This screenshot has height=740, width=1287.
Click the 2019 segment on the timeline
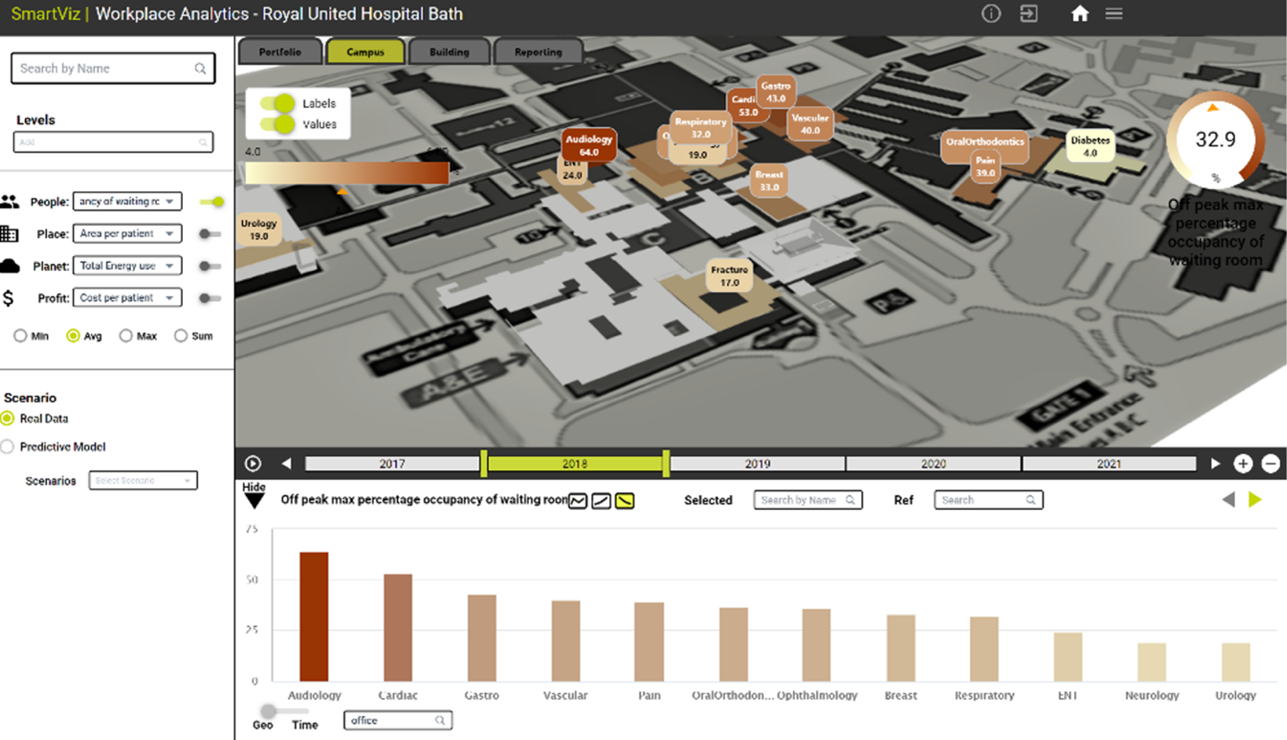pyautogui.click(x=756, y=463)
